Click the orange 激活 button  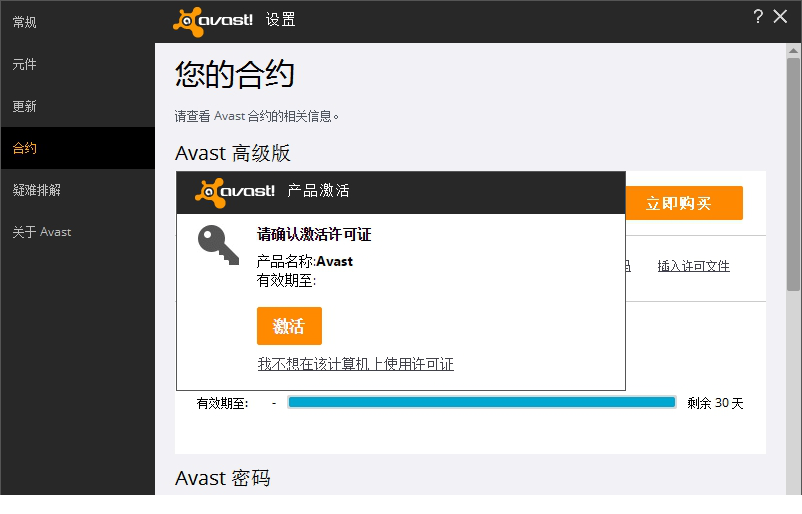click(x=289, y=326)
